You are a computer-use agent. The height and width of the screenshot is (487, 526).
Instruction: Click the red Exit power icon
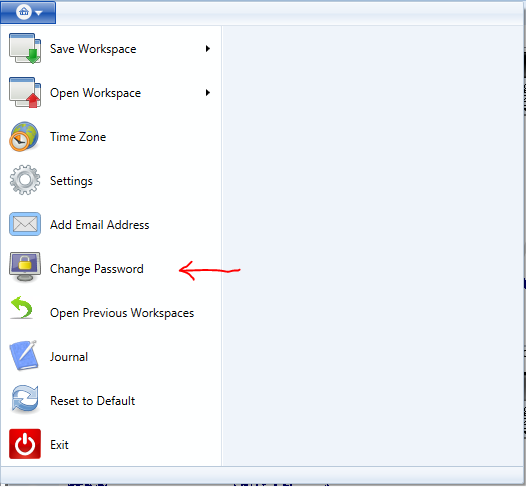[25, 444]
